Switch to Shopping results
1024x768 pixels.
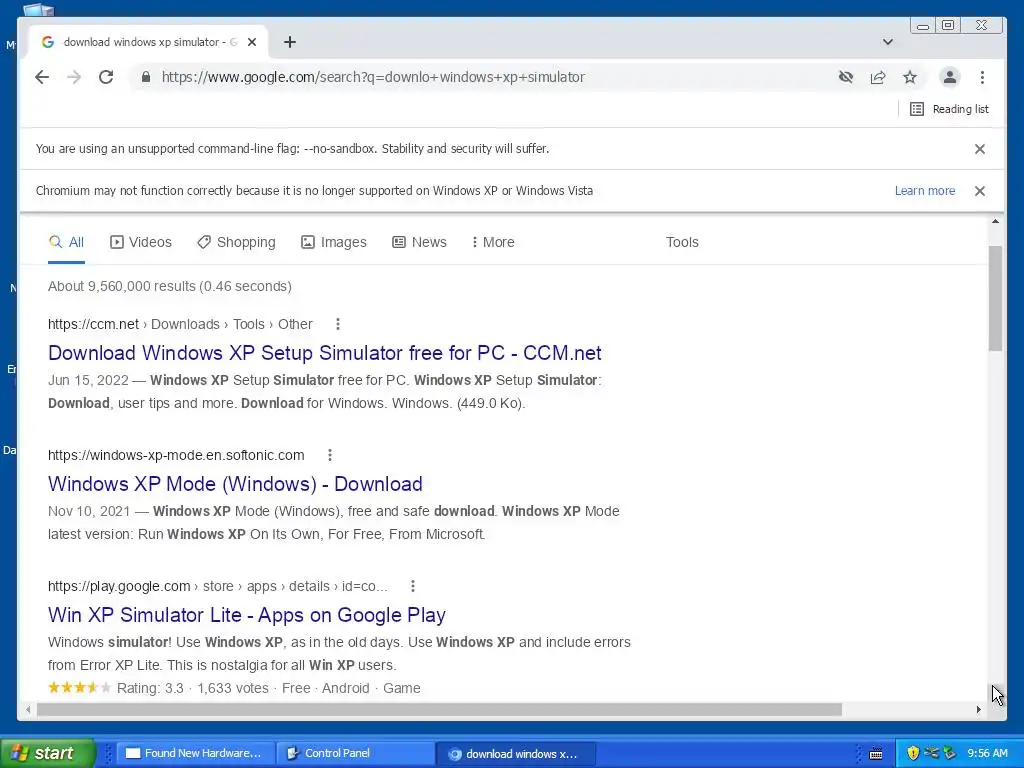click(x=236, y=242)
